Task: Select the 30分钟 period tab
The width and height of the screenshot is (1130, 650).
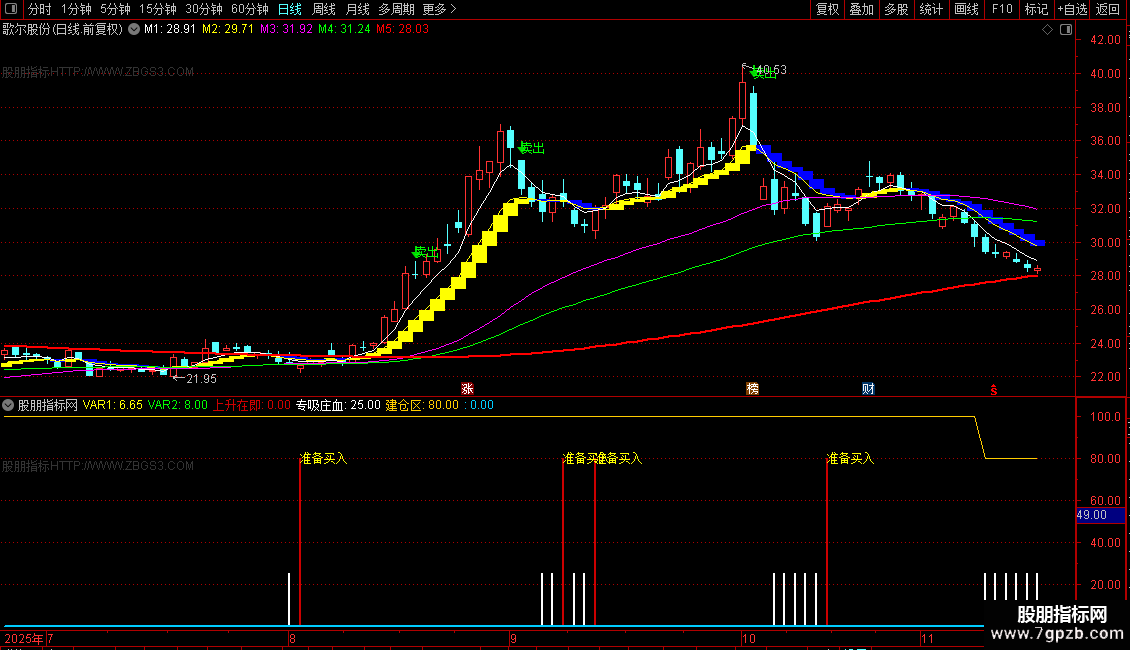Action: click(203, 9)
